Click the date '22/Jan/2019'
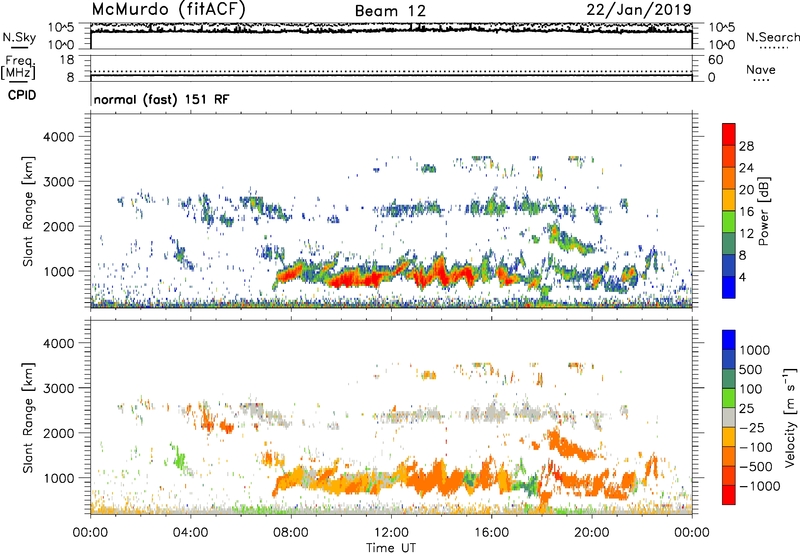Viewport: 800px width, 554px height. point(639,9)
